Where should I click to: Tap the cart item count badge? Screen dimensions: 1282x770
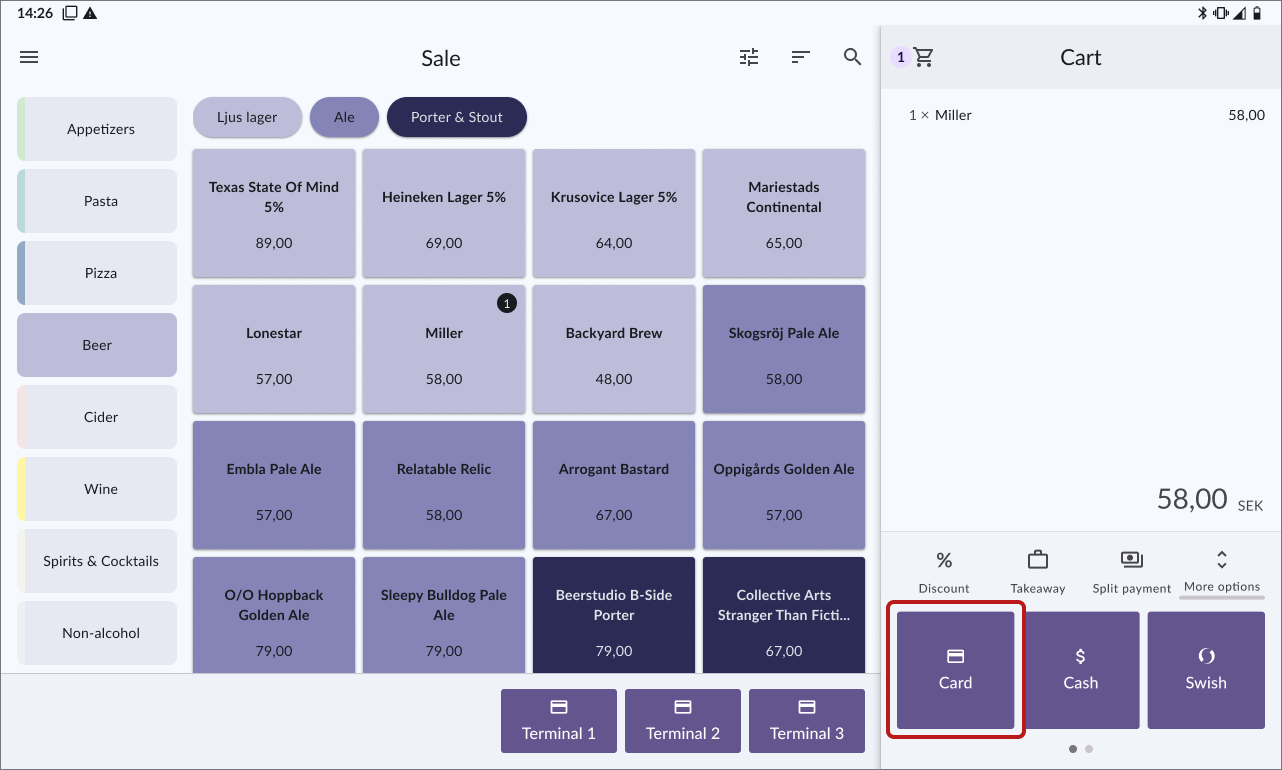pos(900,58)
